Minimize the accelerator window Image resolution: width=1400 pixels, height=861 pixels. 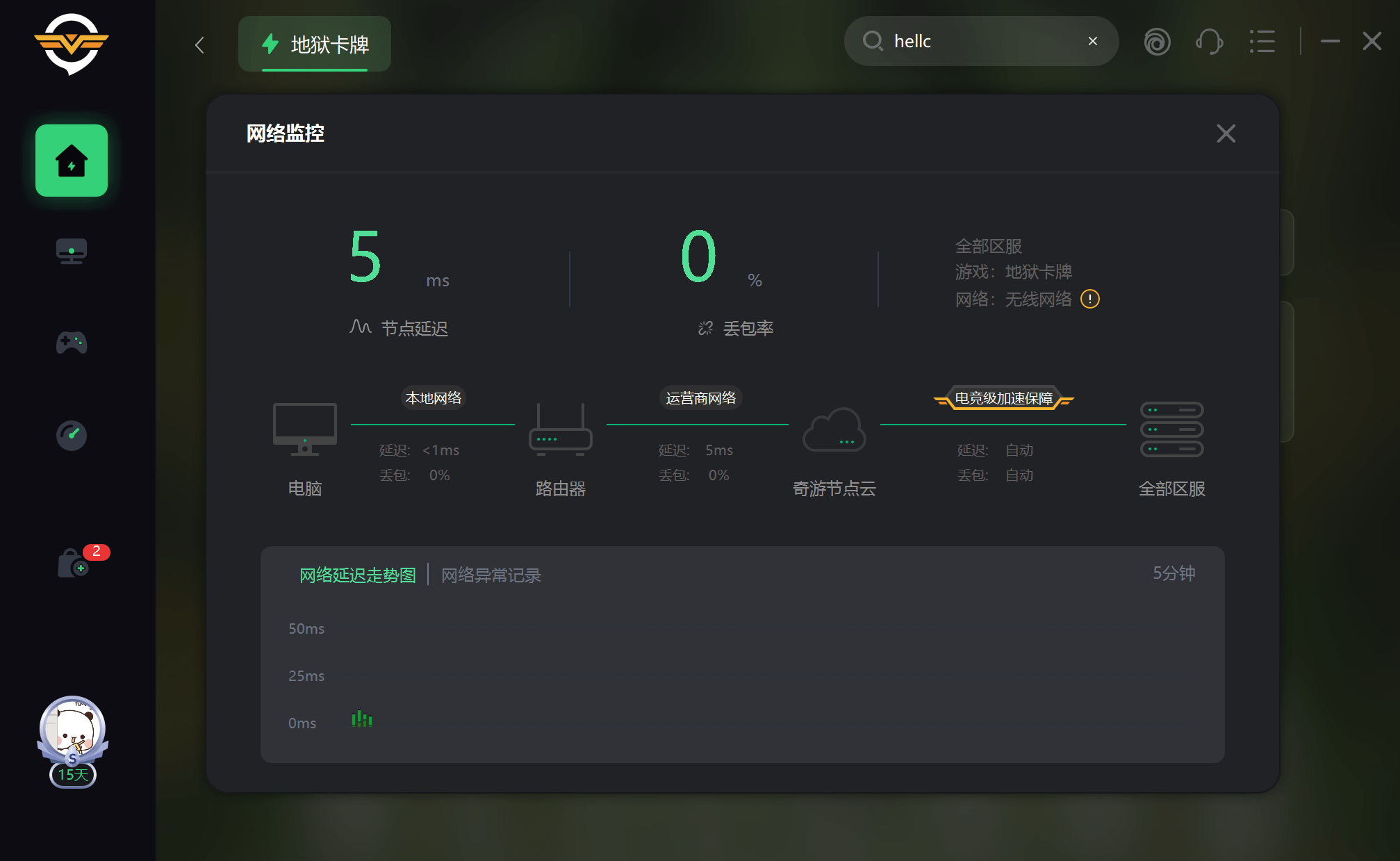pyautogui.click(x=1330, y=41)
